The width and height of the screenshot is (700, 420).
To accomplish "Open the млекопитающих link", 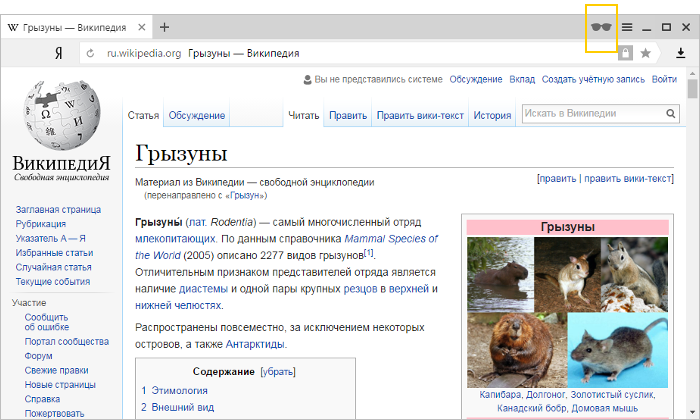I will pos(175,239).
